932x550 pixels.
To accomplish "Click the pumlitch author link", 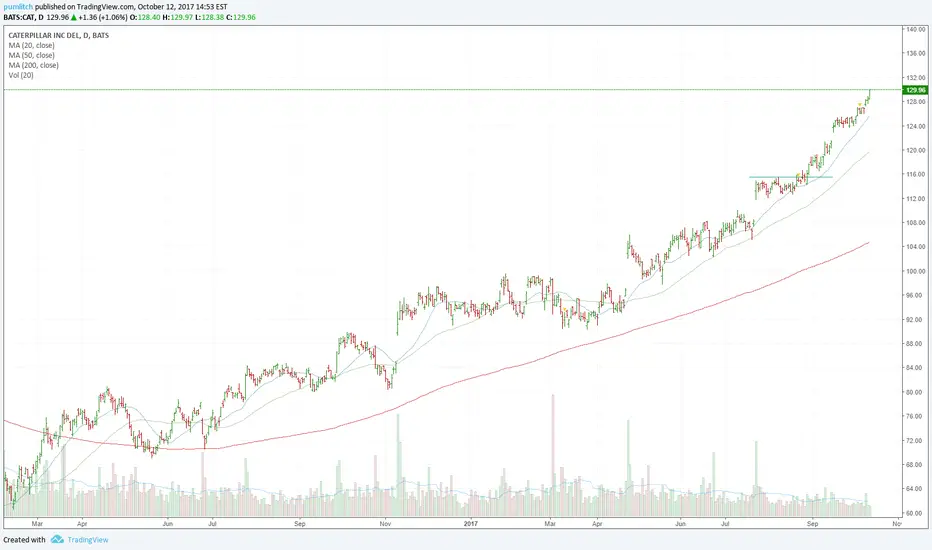I will click(18, 7).
